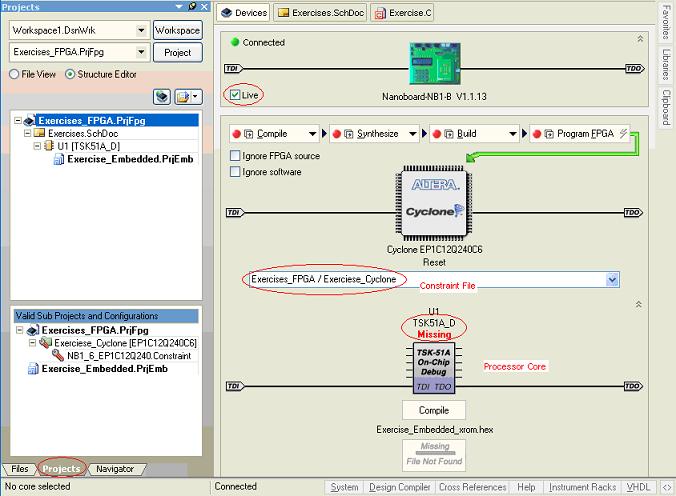Open the Cross References status bar panel
The width and height of the screenshot is (676, 496).
click(x=473, y=487)
